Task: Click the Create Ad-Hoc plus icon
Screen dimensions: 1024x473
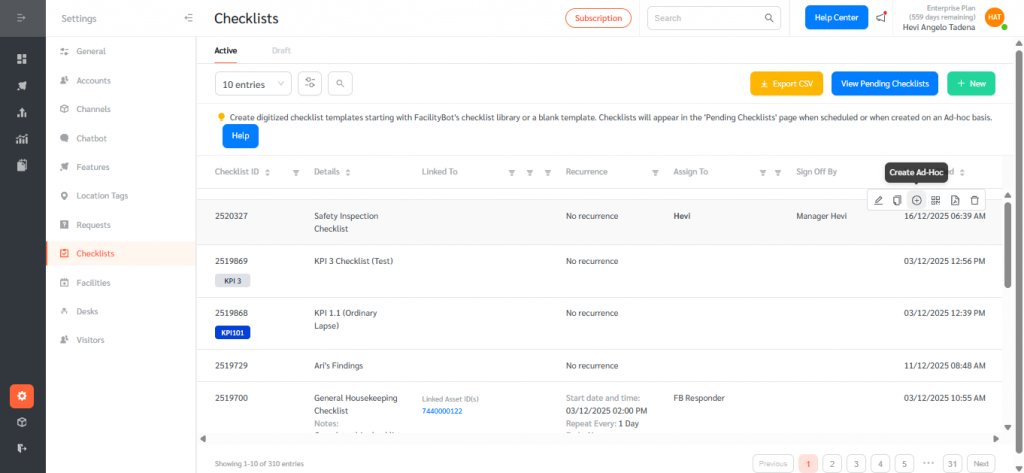Action: coord(916,201)
